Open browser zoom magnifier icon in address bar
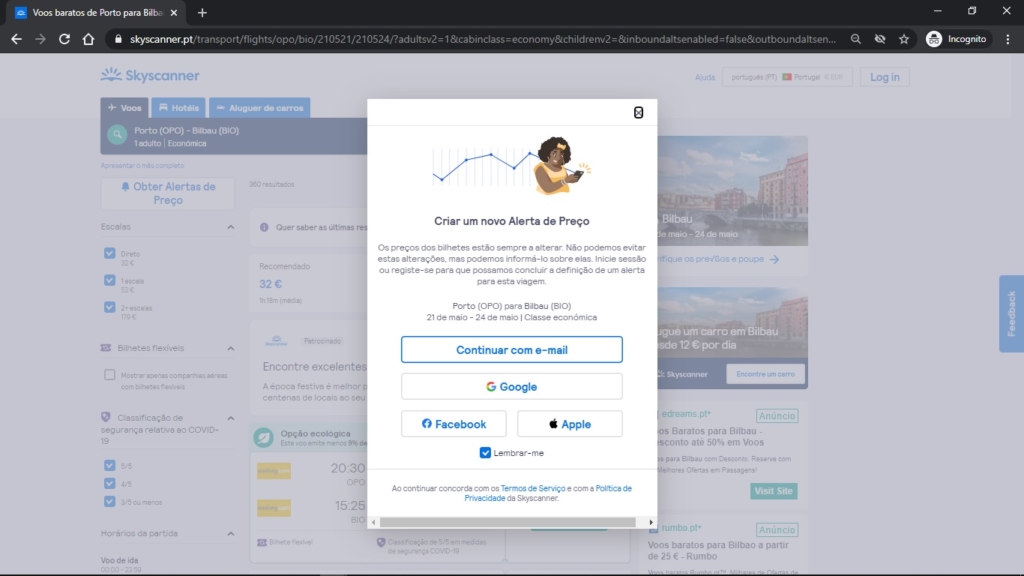Image resolution: width=1024 pixels, height=576 pixels. click(x=856, y=39)
